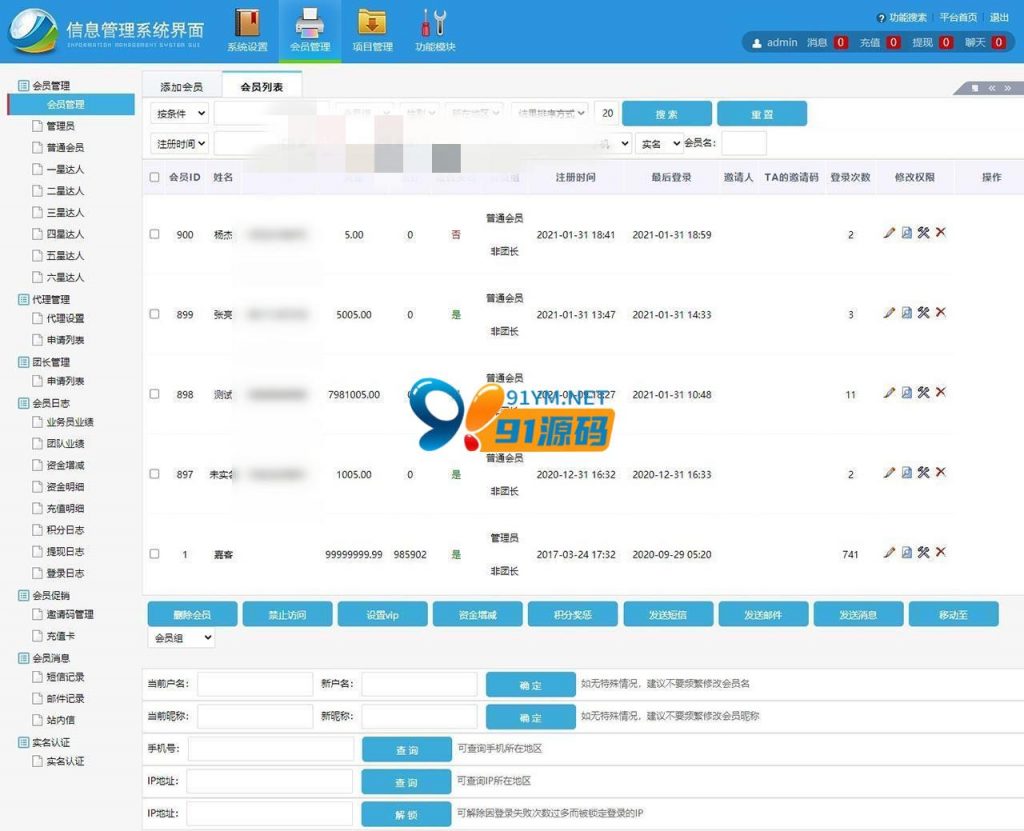The image size is (1024, 831).
Task: Open the 会员组 dropdown below the action buttons
Action: (x=182, y=638)
